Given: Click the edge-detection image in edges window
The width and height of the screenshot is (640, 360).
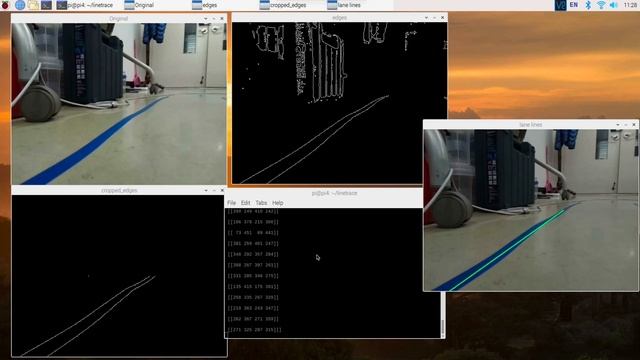Looking at the screenshot, I should [340, 103].
